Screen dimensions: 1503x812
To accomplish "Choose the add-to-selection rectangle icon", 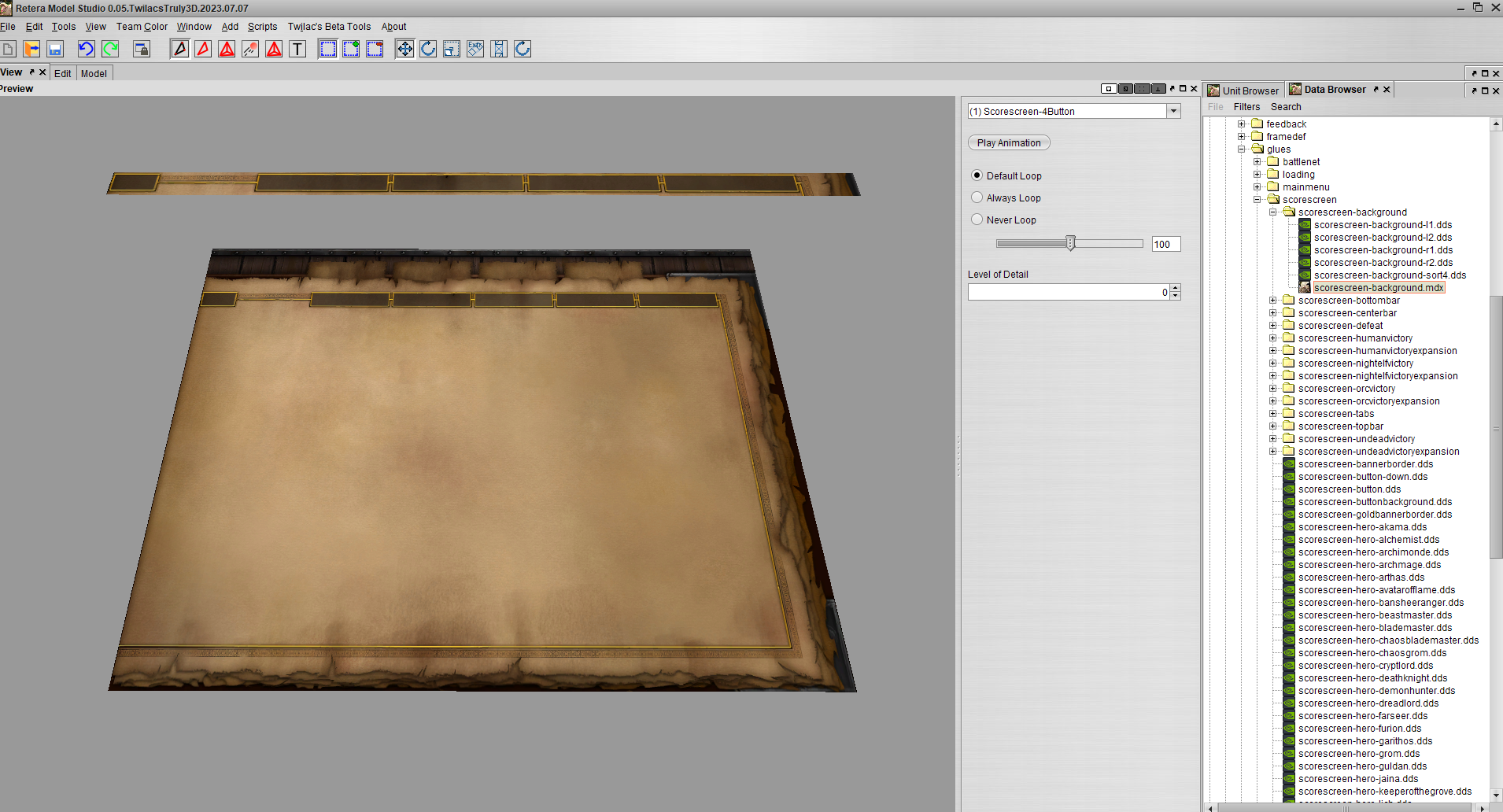I will 351,49.
